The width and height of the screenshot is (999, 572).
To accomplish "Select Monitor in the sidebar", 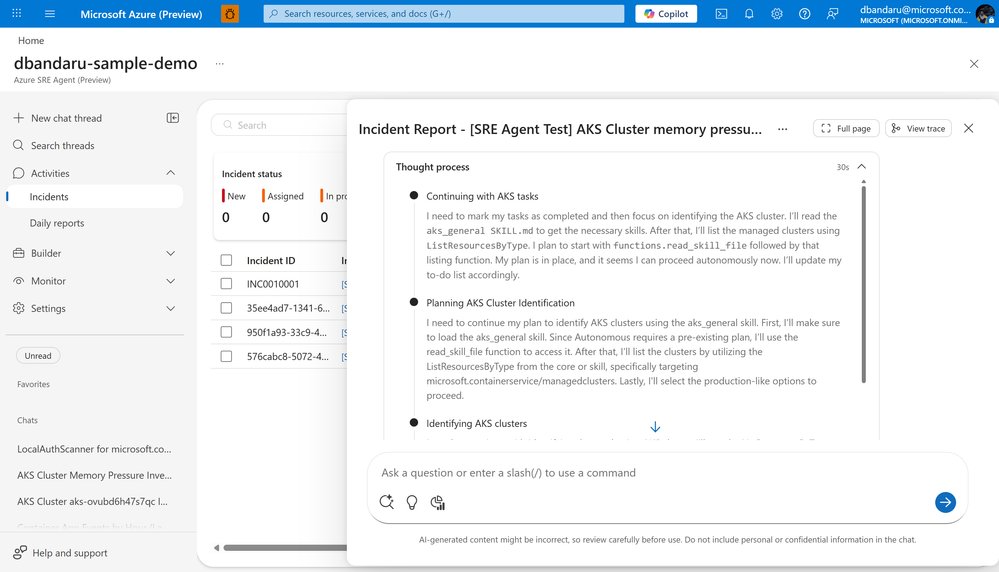I will point(48,281).
